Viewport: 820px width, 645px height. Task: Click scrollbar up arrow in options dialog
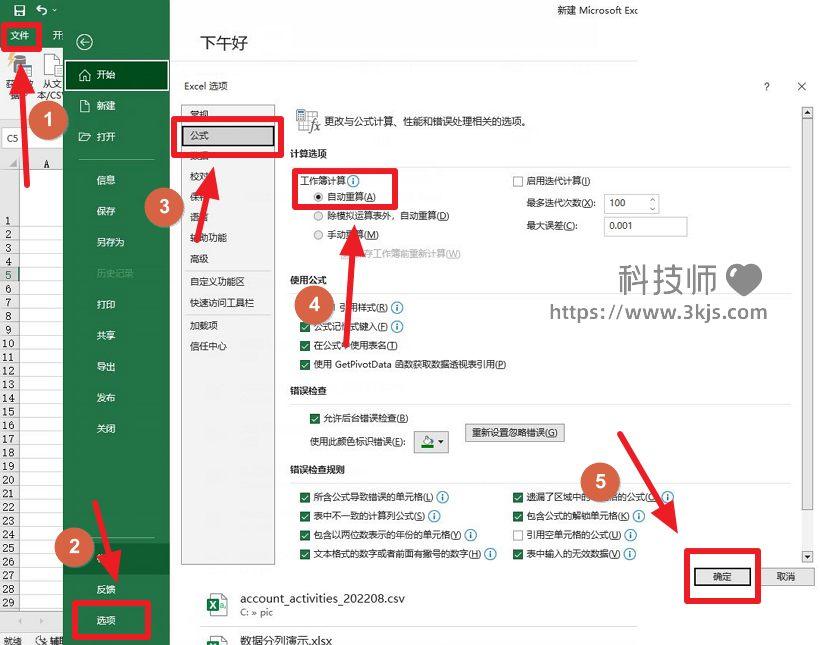(807, 112)
